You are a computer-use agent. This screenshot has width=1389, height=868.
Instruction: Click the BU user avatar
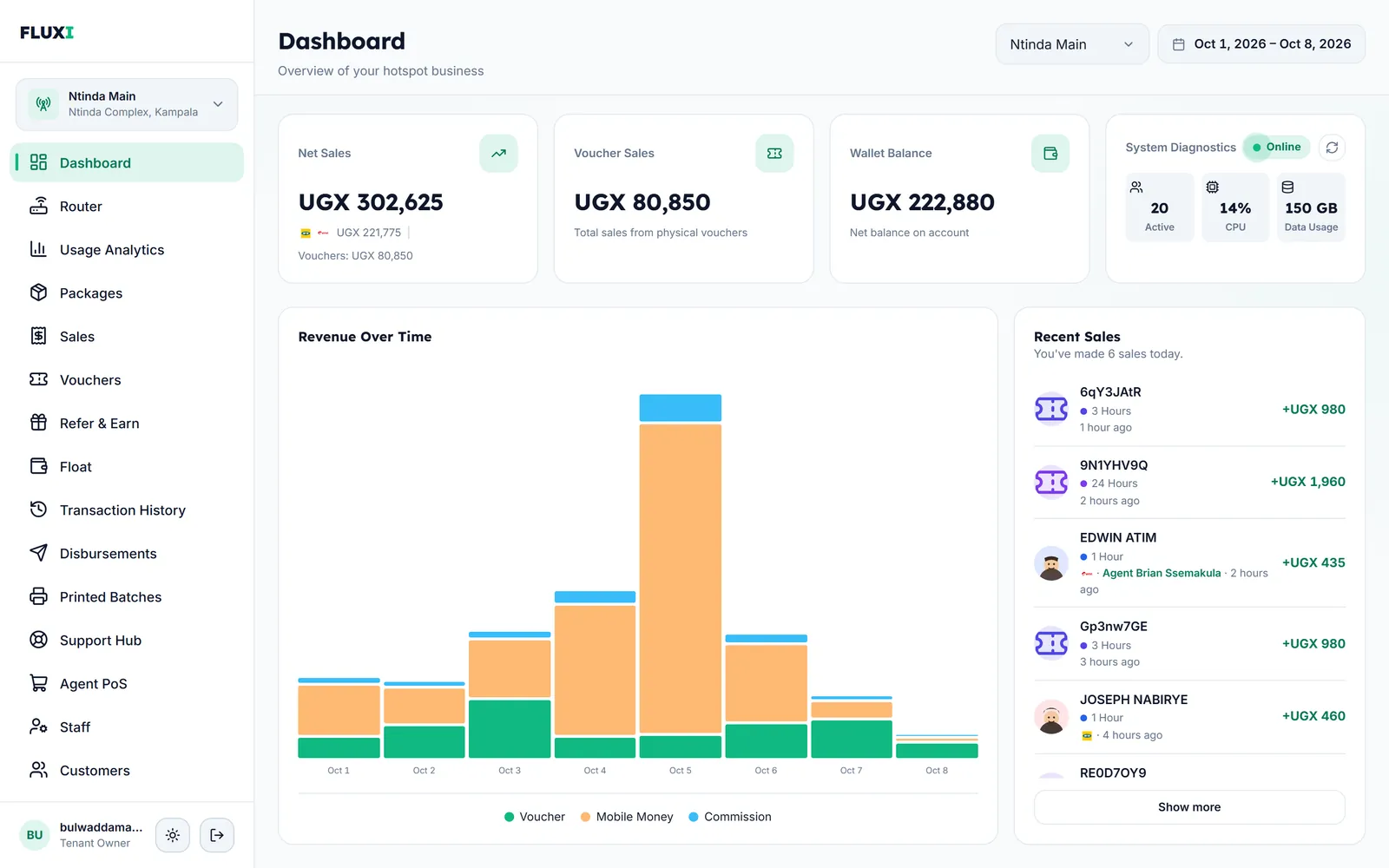(x=35, y=835)
